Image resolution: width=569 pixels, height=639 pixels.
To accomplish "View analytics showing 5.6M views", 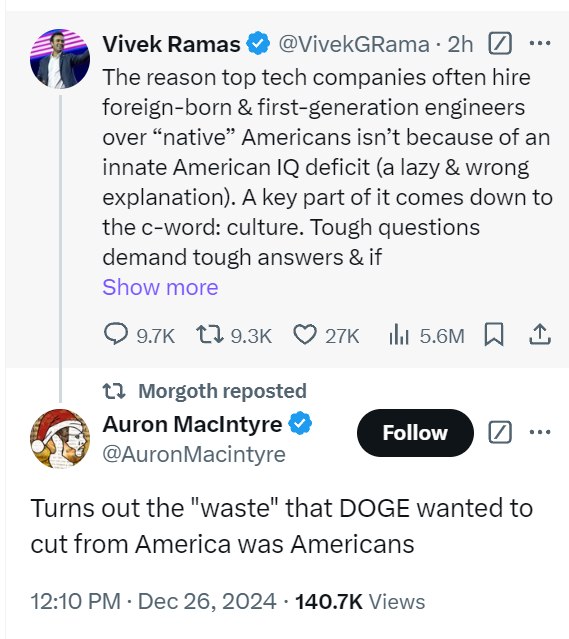I will [426, 335].
